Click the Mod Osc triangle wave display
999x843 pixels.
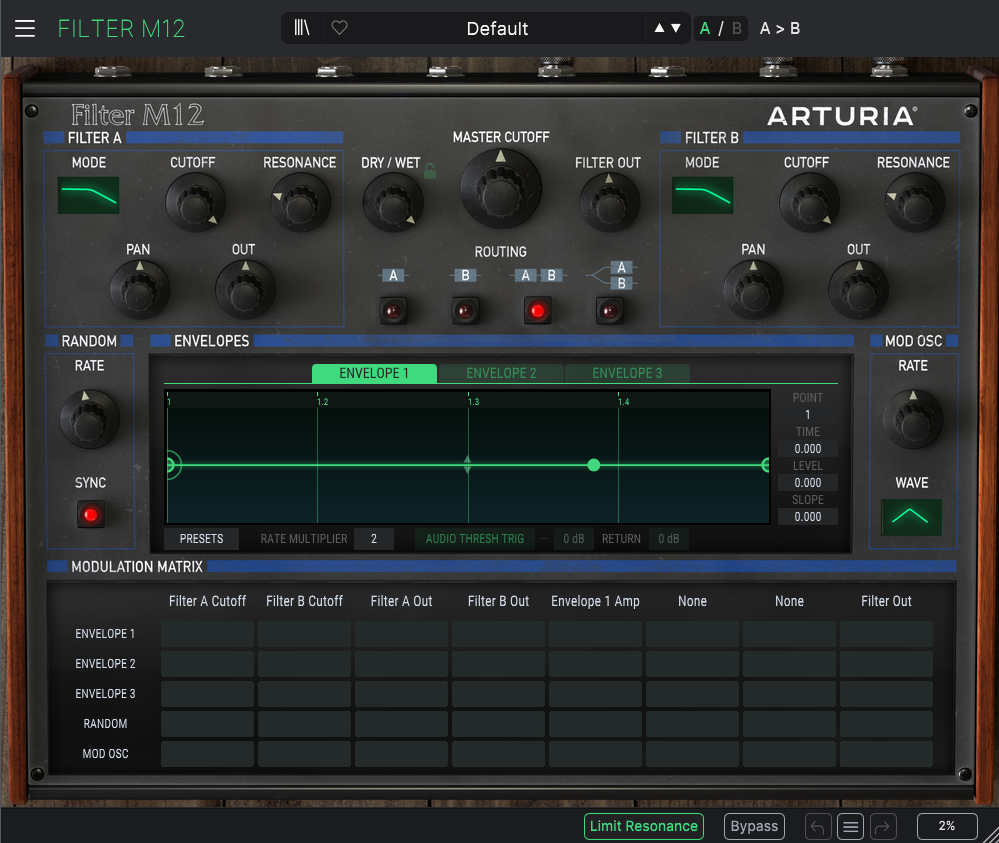click(x=911, y=517)
